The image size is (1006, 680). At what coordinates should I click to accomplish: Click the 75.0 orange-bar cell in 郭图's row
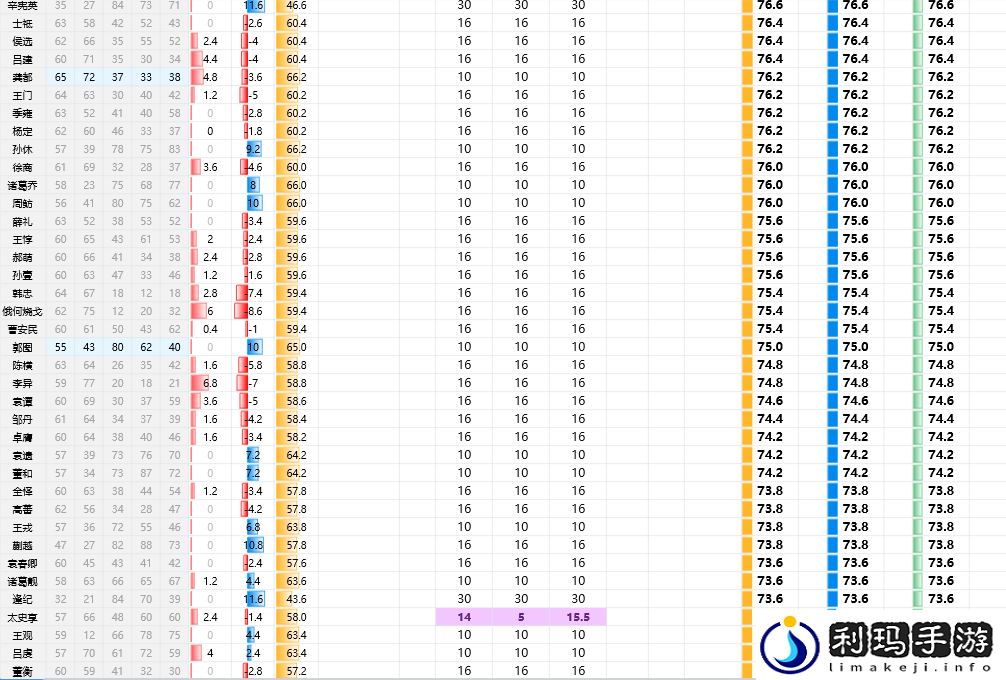(x=769, y=347)
